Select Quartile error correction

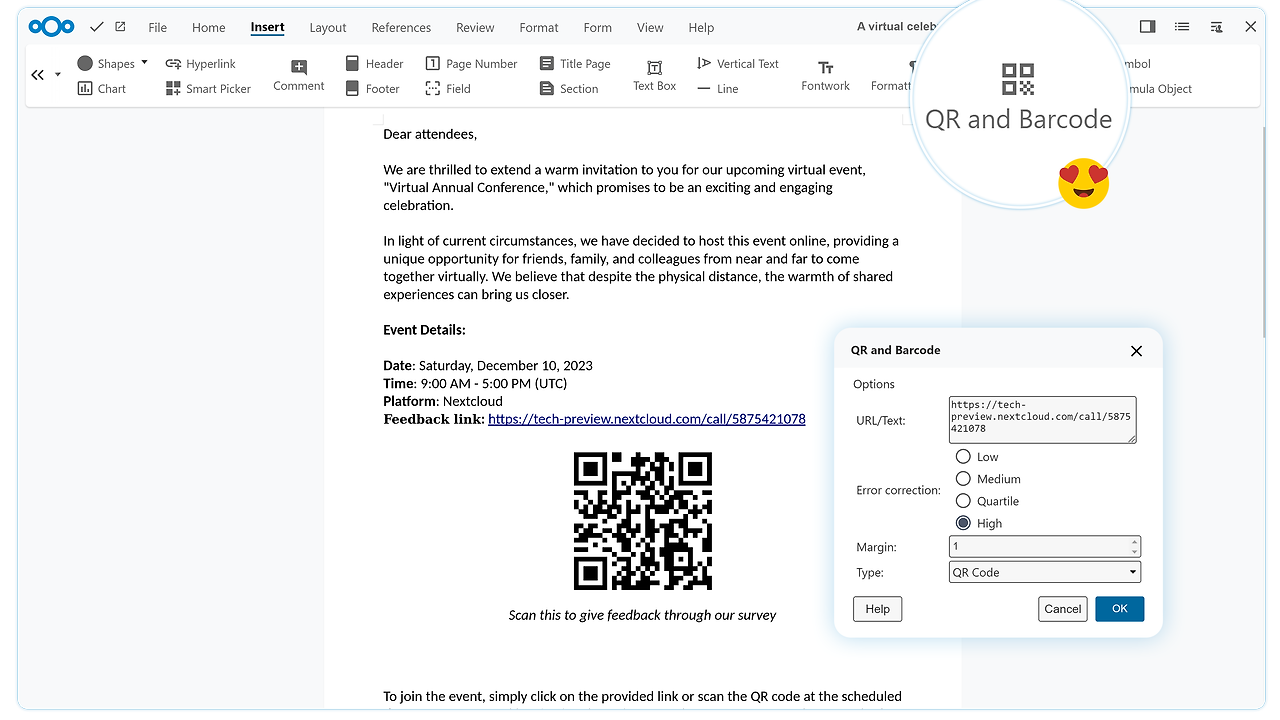point(964,500)
